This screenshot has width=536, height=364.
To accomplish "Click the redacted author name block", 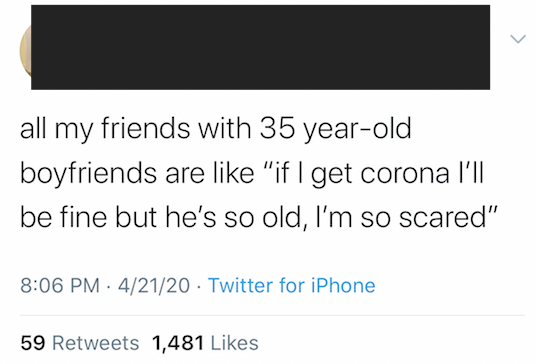I will pyautogui.click(x=260, y=47).
